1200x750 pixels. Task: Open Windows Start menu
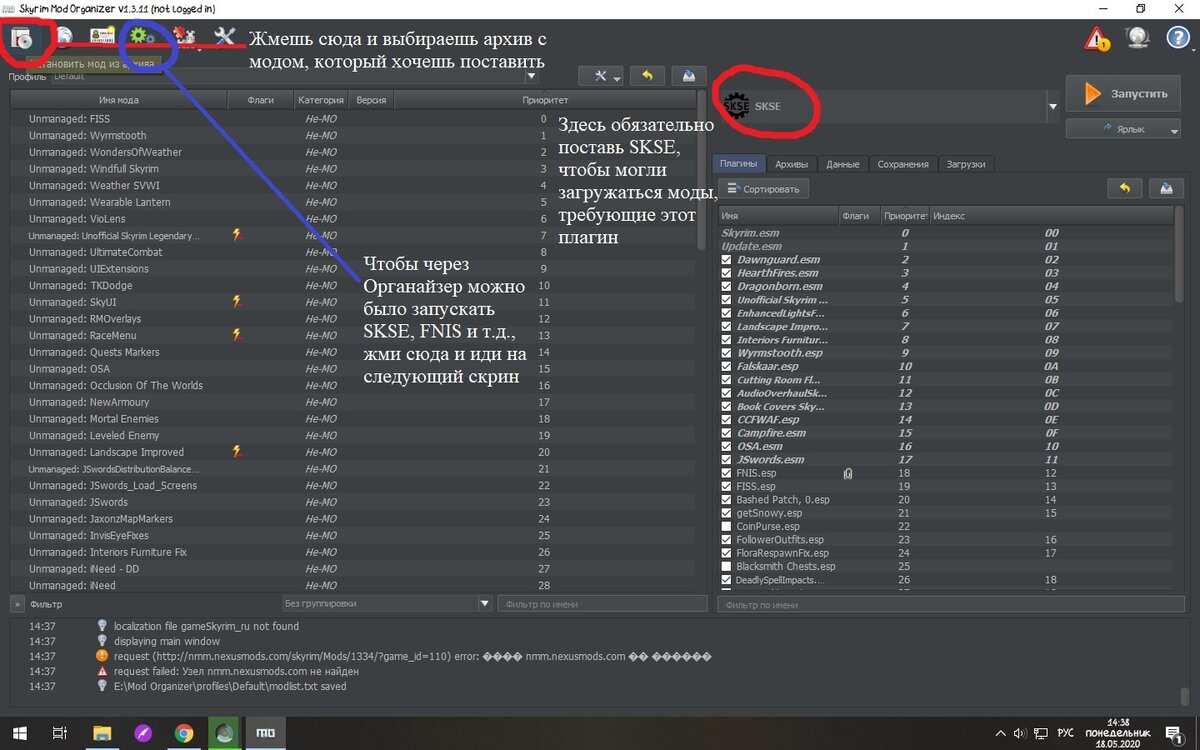(x=19, y=733)
